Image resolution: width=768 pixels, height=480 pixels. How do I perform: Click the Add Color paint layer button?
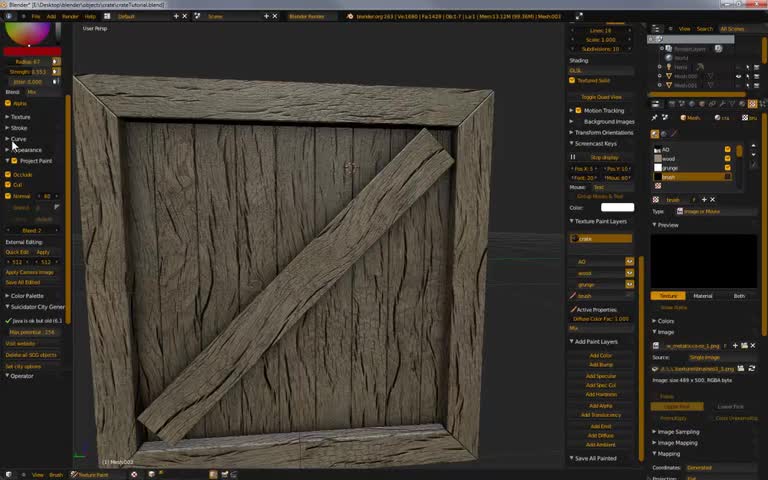tap(600, 355)
